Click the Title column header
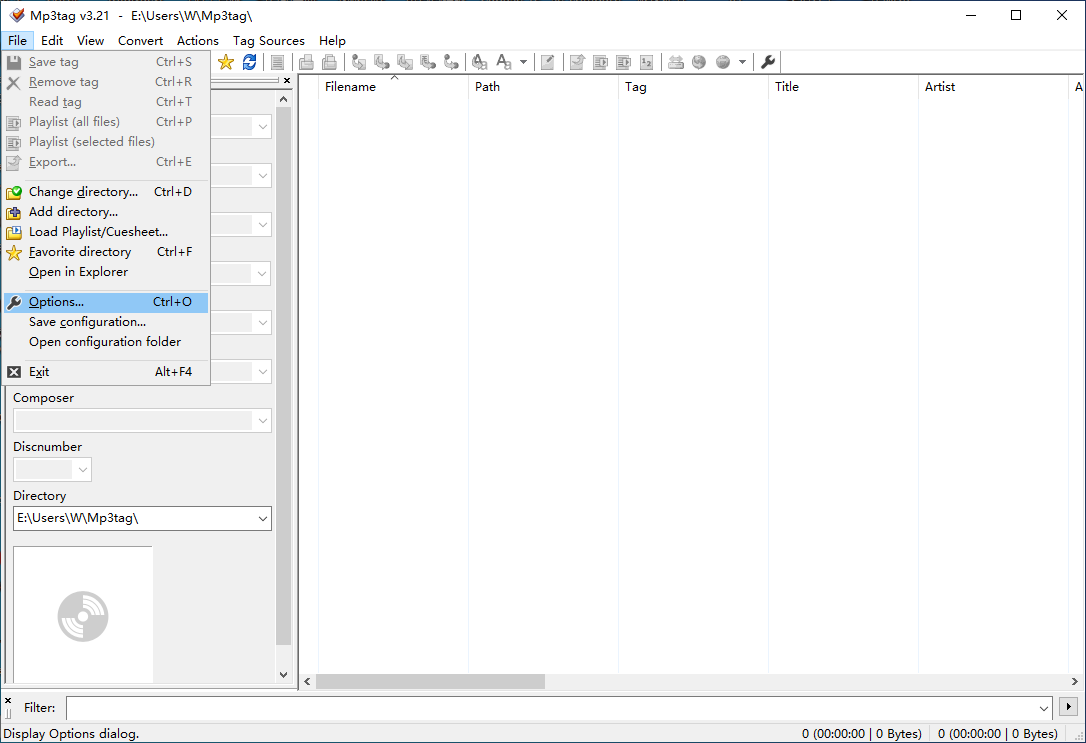This screenshot has height=743, width=1086. [x=844, y=87]
